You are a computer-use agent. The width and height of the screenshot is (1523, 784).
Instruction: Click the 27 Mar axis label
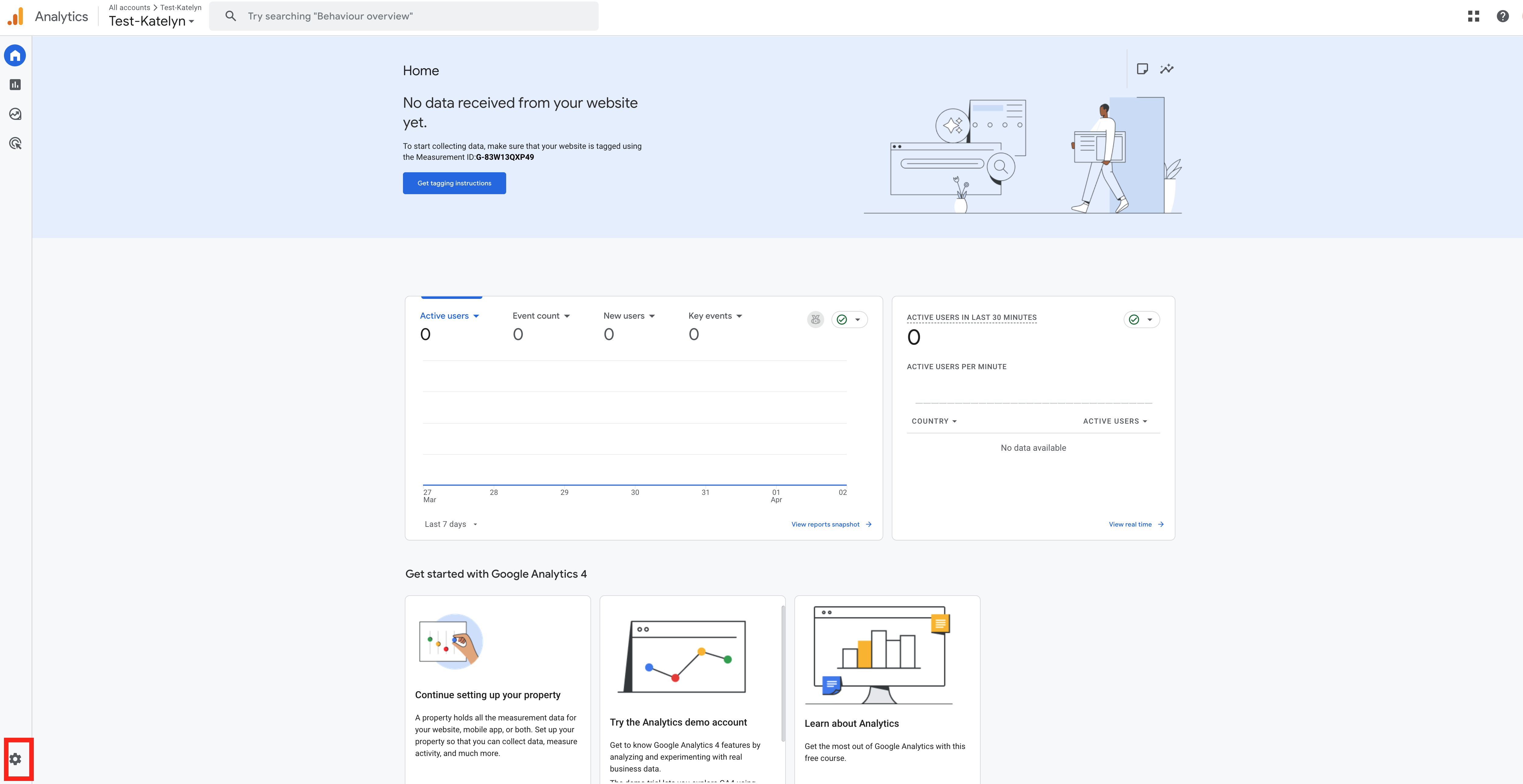[x=430, y=496]
